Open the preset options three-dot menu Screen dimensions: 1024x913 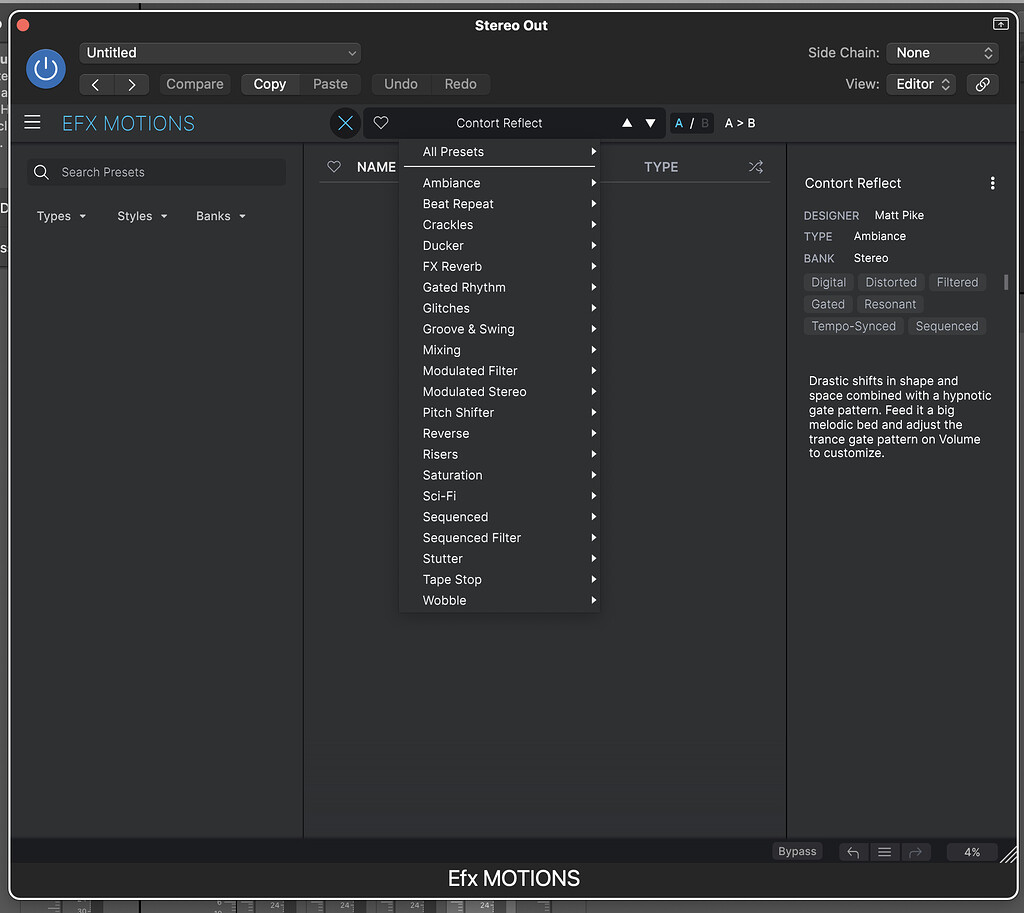[x=993, y=183]
